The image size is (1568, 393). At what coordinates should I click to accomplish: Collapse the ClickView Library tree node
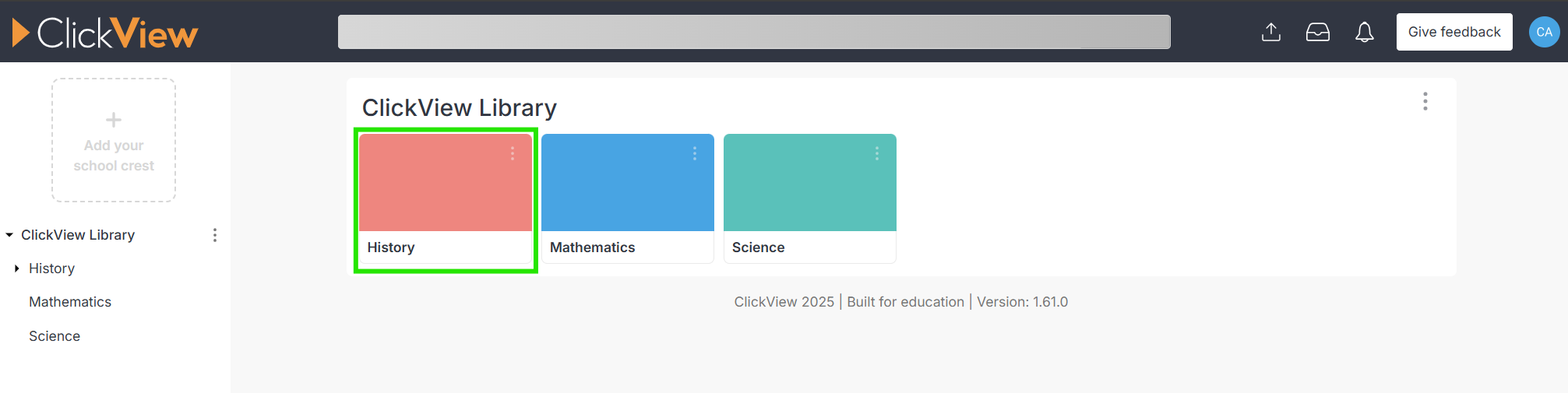click(9, 235)
